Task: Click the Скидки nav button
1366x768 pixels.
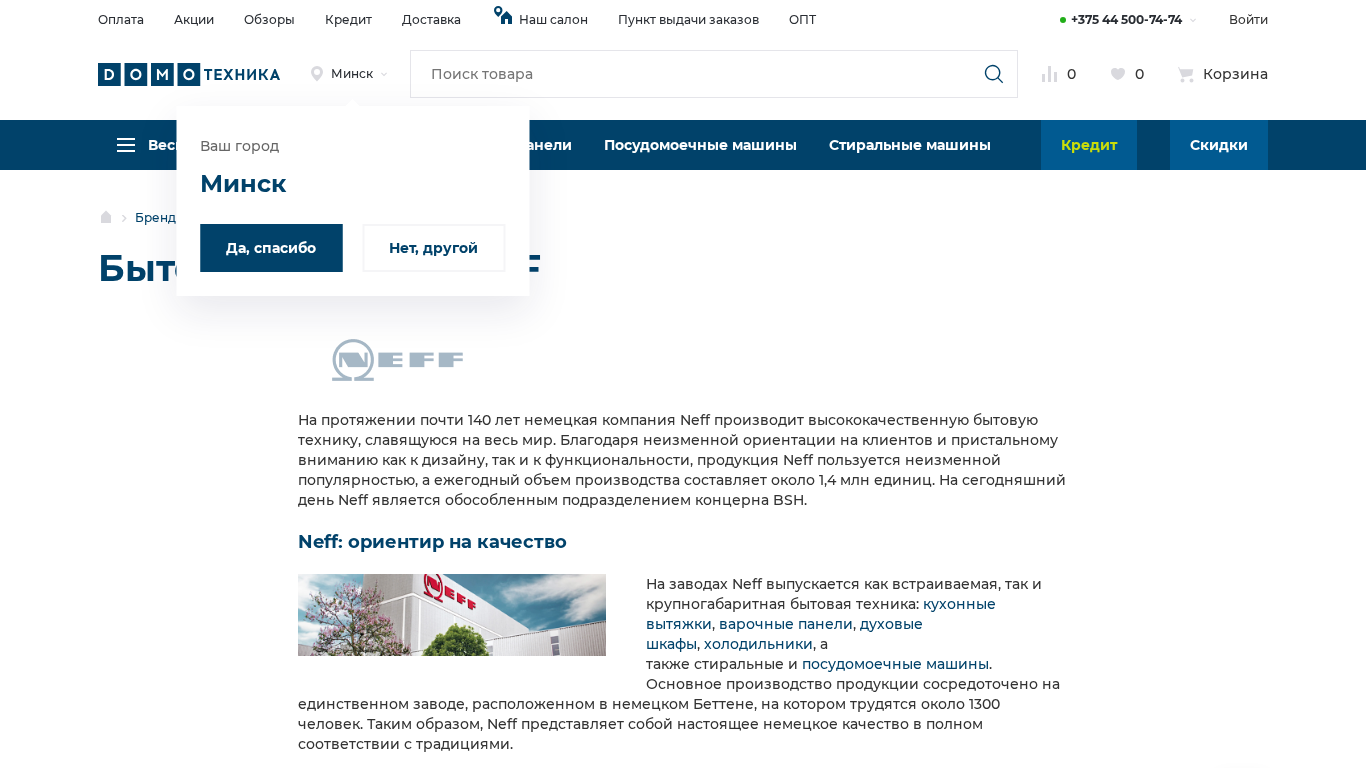Action: tap(1219, 145)
